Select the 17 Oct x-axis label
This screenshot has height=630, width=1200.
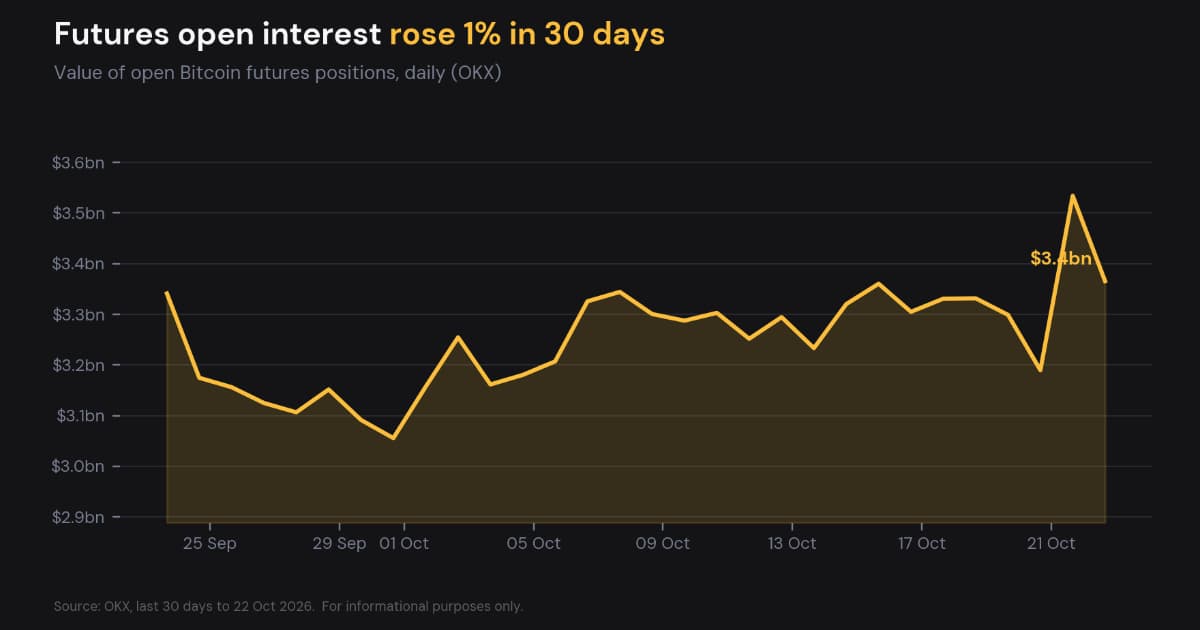coord(921,544)
